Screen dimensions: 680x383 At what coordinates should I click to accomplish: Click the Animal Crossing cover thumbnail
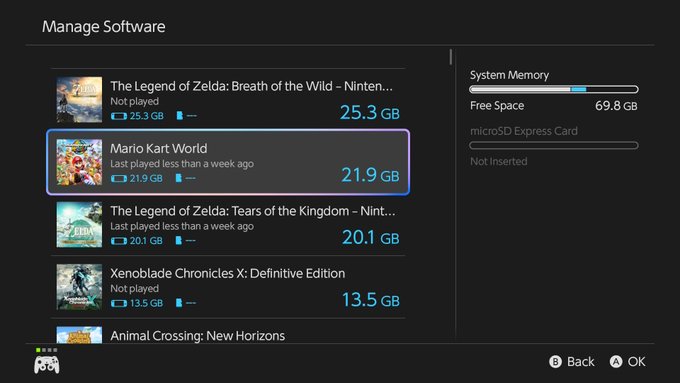point(79,335)
